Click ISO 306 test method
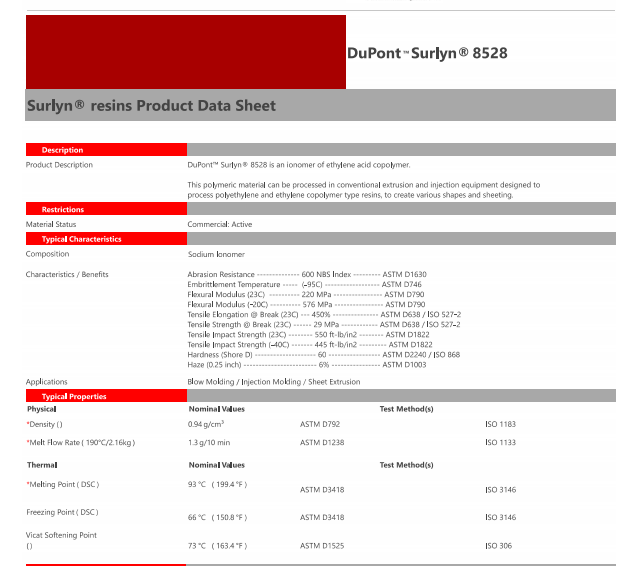 pos(499,546)
